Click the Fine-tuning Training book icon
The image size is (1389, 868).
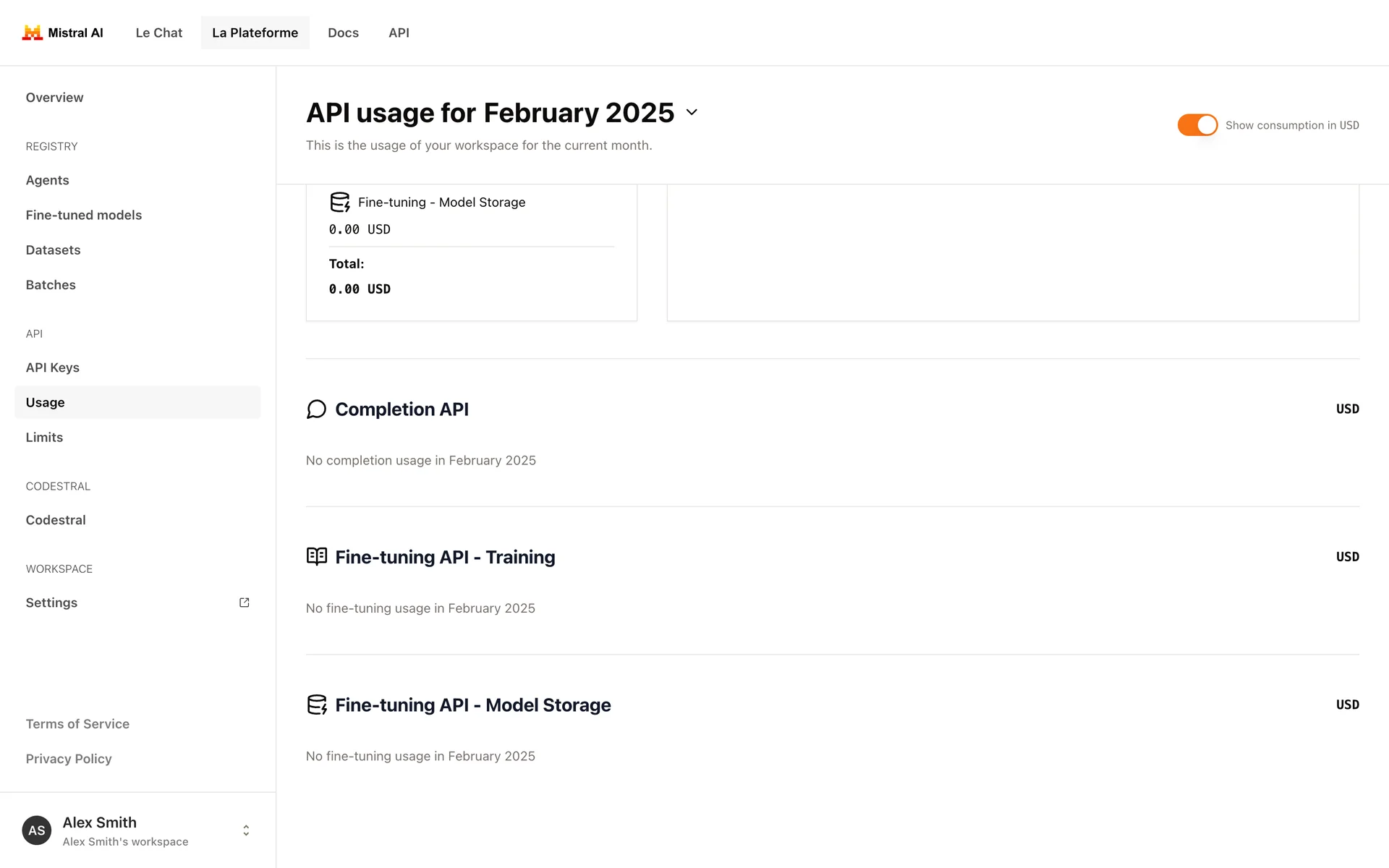[316, 557]
